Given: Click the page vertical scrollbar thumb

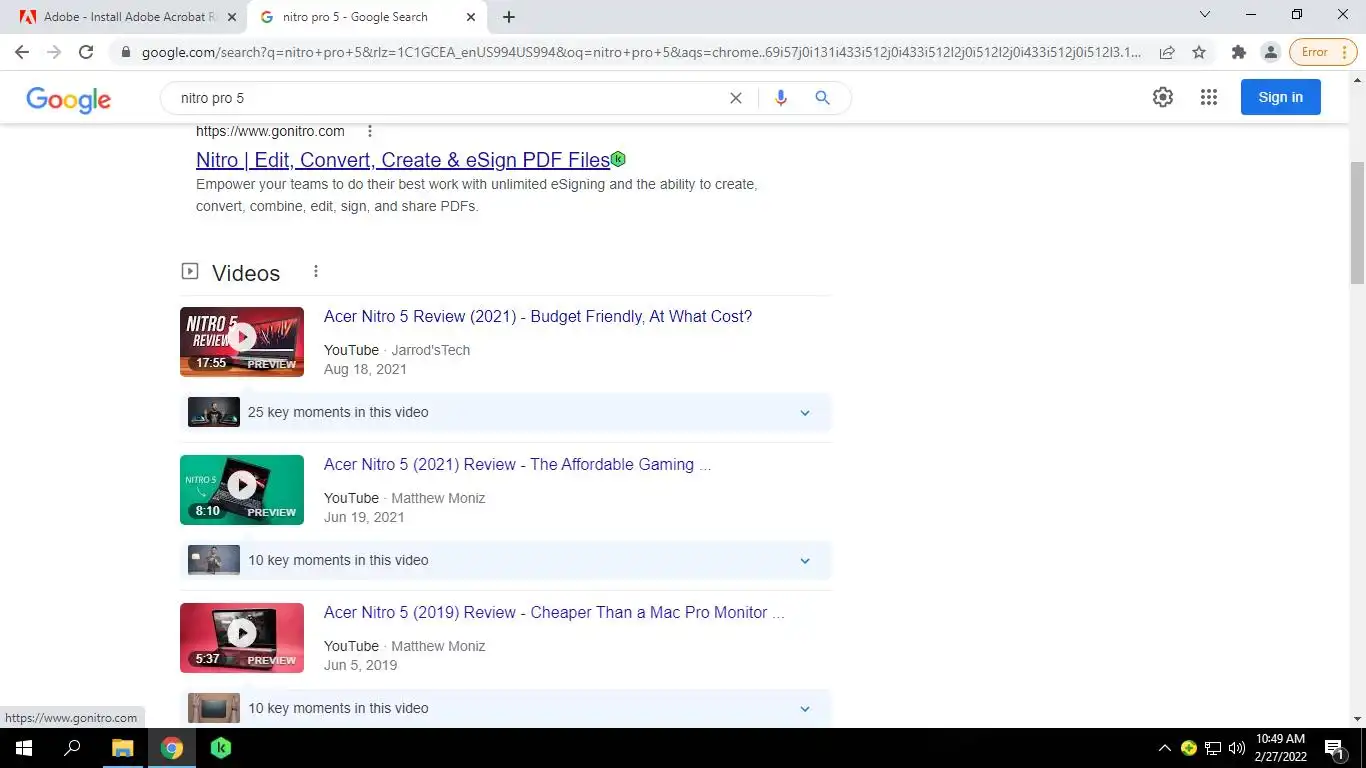Looking at the screenshot, I should (1357, 223).
